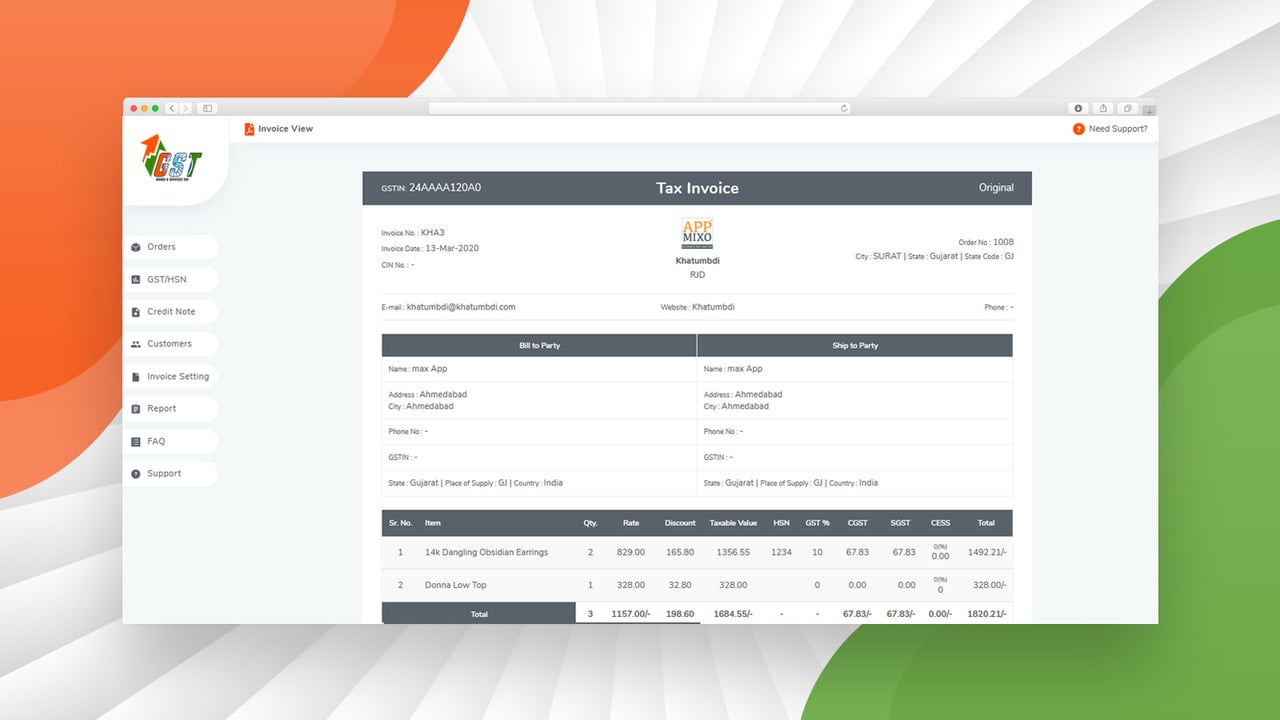The height and width of the screenshot is (720, 1280).
Task: Click the browser address bar
Action: [640, 108]
